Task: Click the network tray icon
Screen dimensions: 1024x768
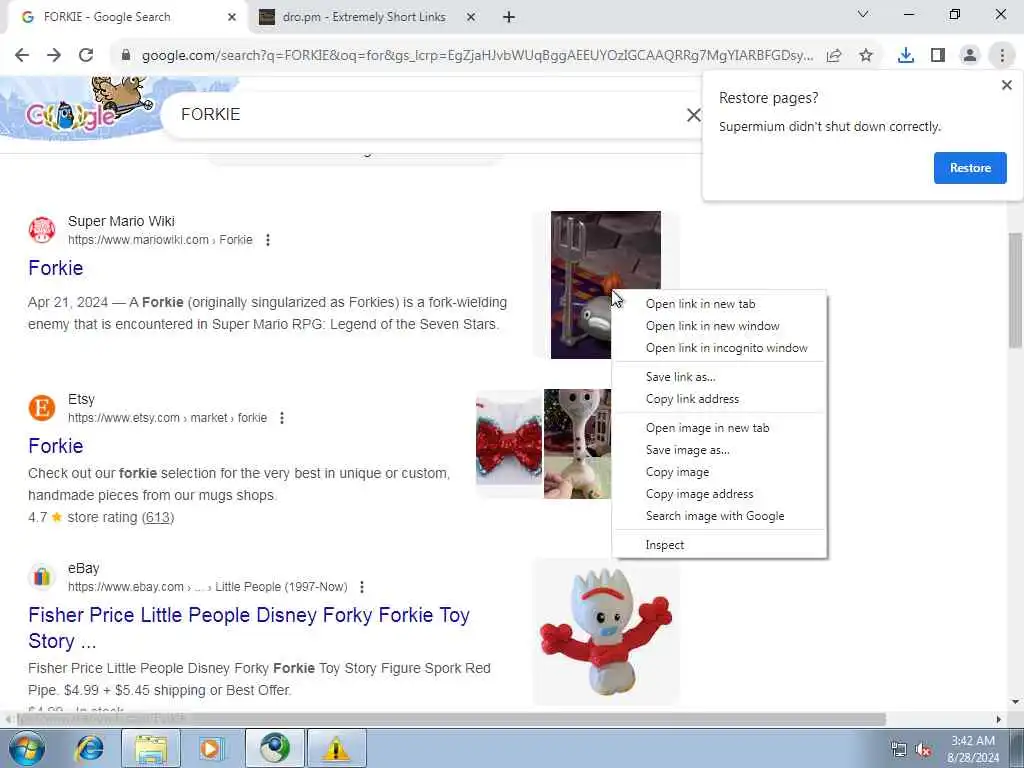Action: [x=899, y=750]
